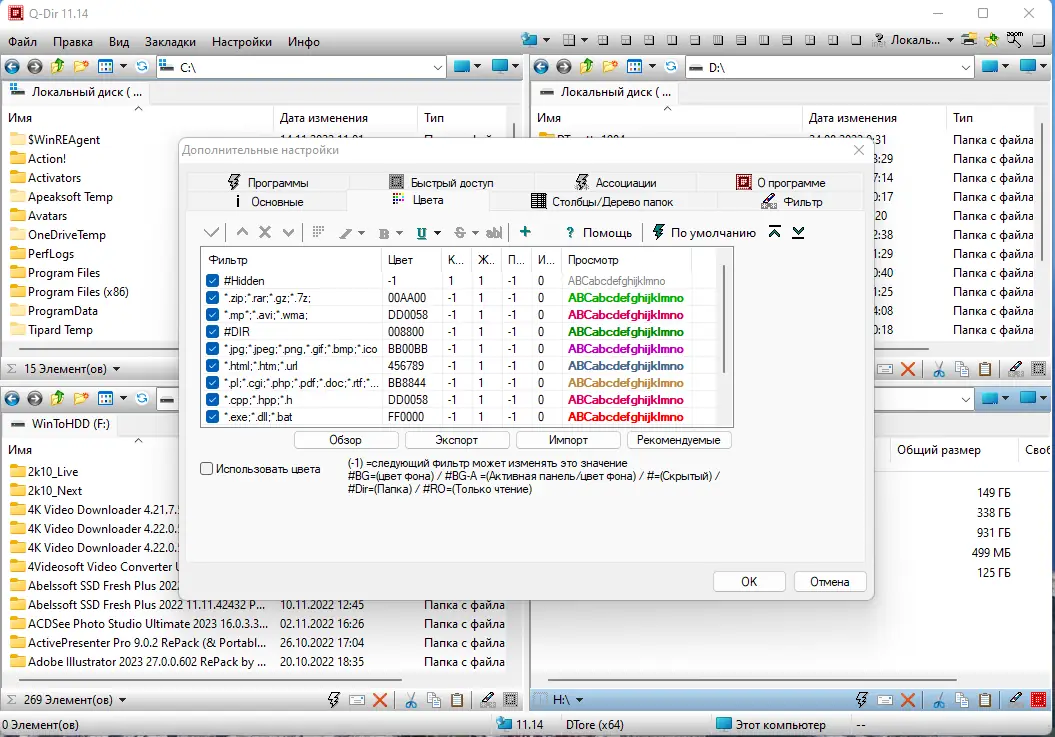This screenshot has height=737, width=1055.
Task: Click the printer icon in main toolbar
Action: tap(969, 40)
